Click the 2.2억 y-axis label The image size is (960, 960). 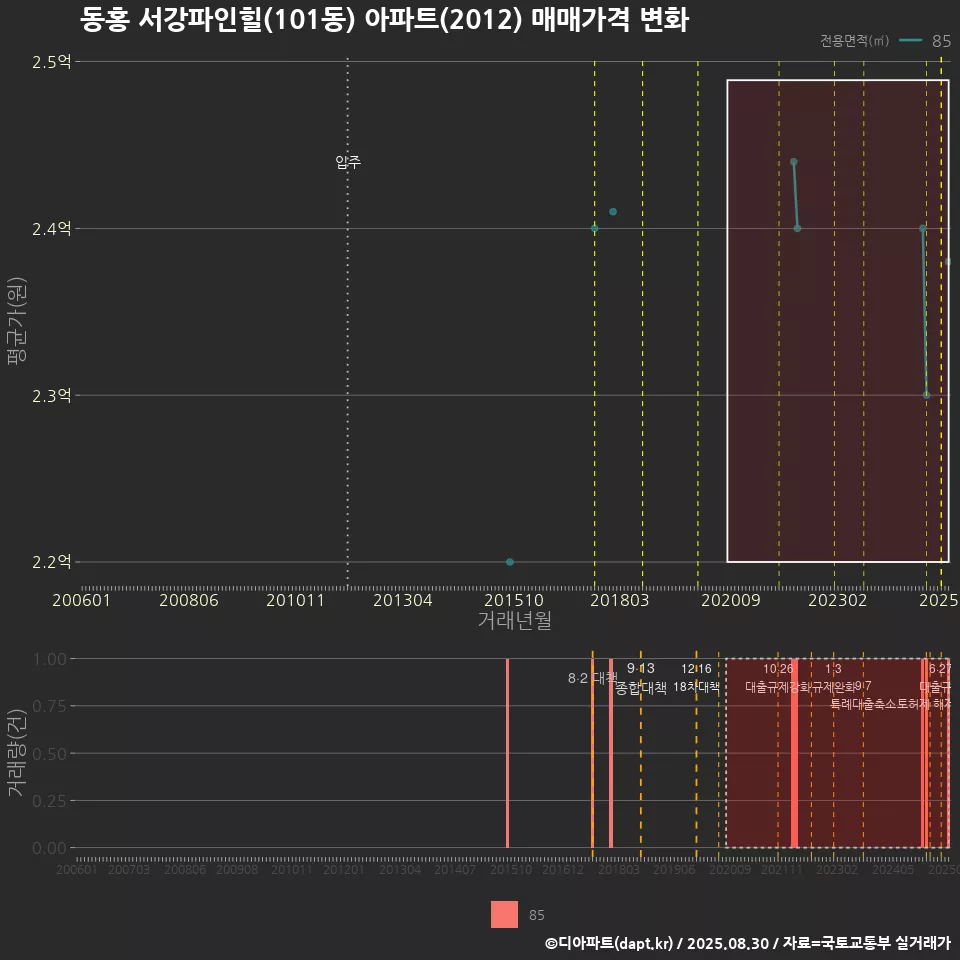click(x=52, y=562)
